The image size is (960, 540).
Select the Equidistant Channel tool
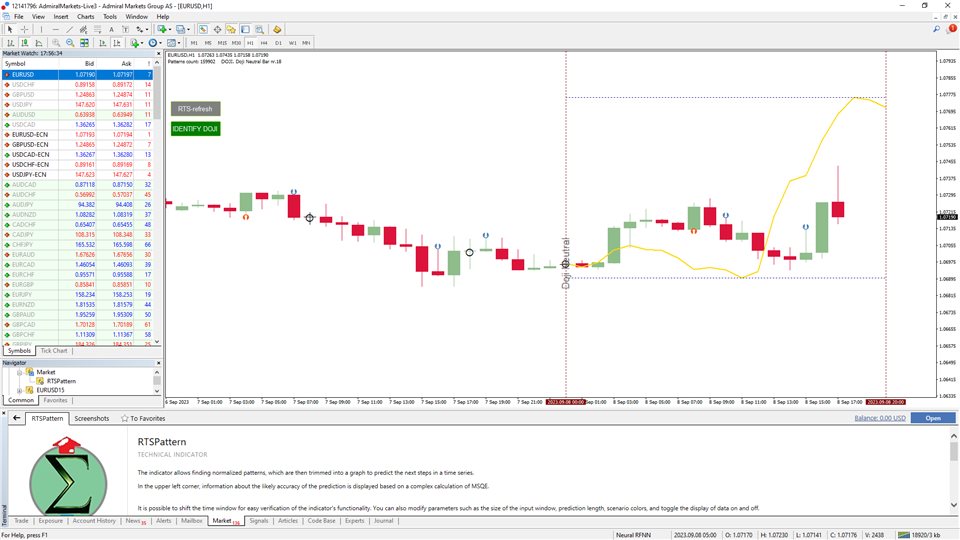click(83, 29)
